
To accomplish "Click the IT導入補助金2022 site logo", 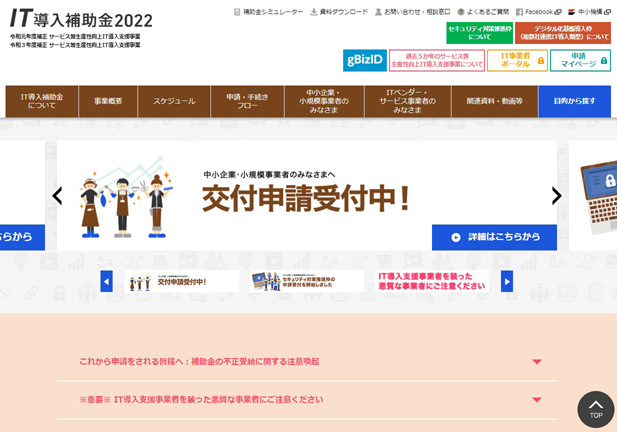I will [81, 19].
